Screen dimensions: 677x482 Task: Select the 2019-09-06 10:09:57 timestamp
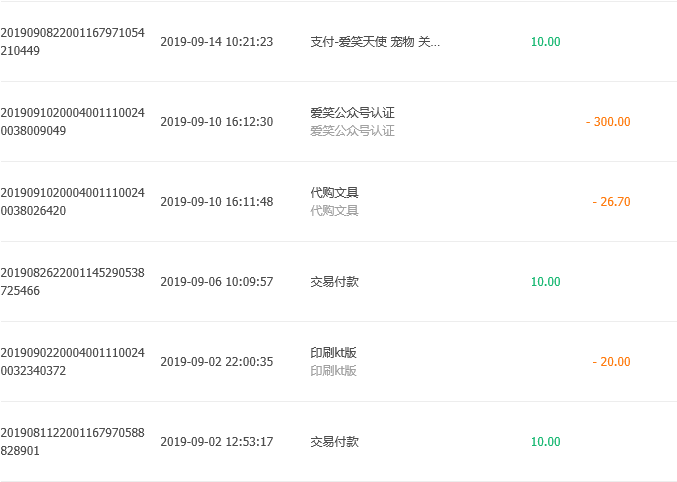[x=217, y=282]
